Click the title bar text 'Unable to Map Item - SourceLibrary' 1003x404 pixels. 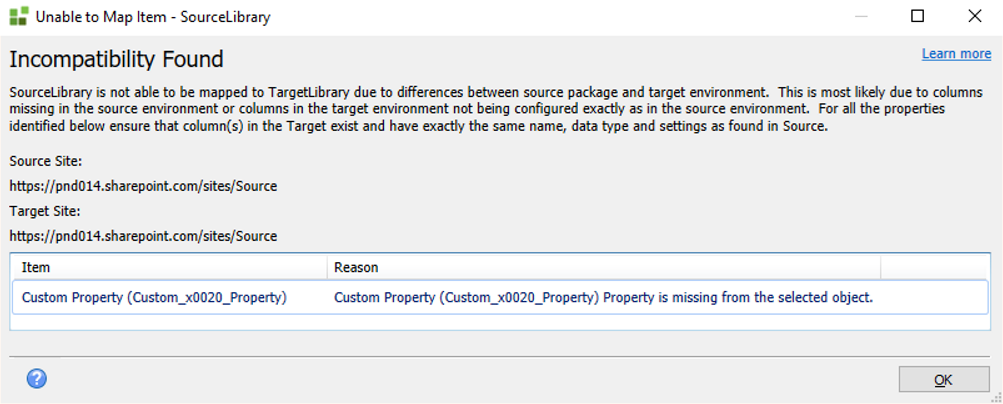[x=153, y=17]
